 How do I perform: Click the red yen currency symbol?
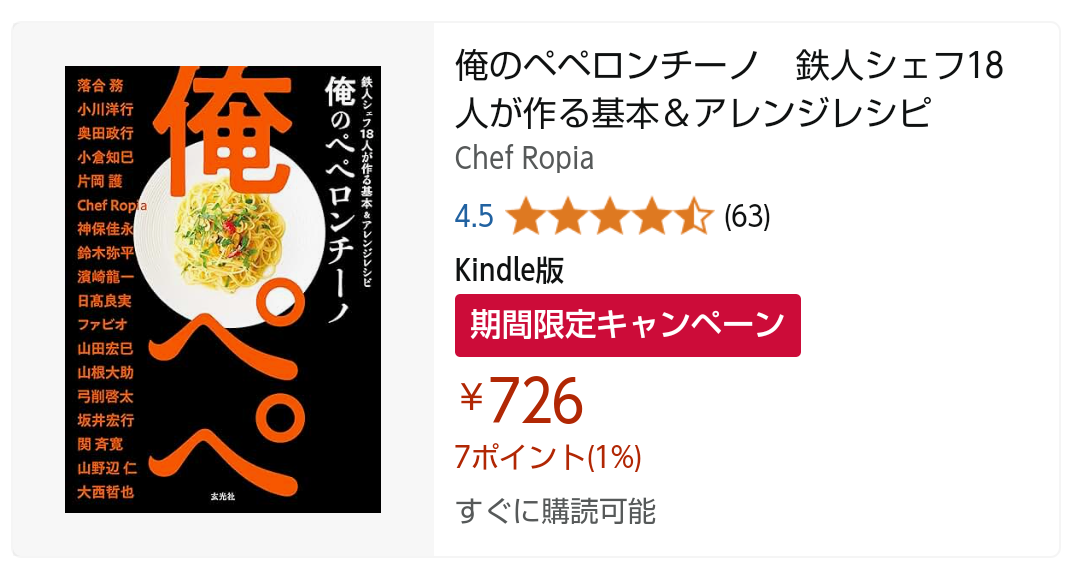coord(471,398)
